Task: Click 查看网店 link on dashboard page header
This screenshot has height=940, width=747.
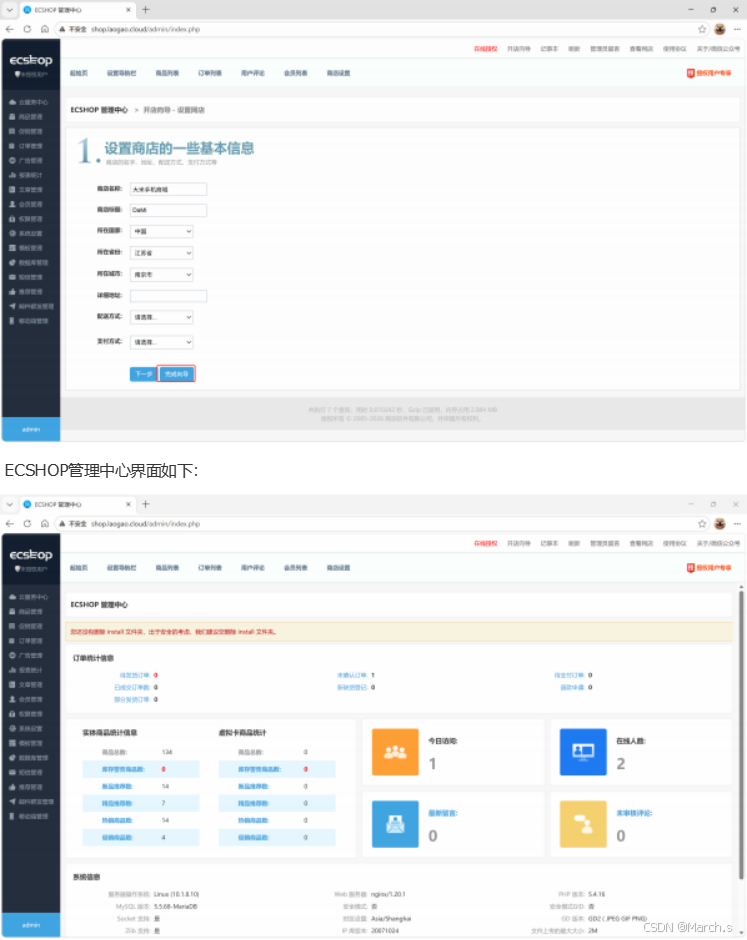Action: 641,544
